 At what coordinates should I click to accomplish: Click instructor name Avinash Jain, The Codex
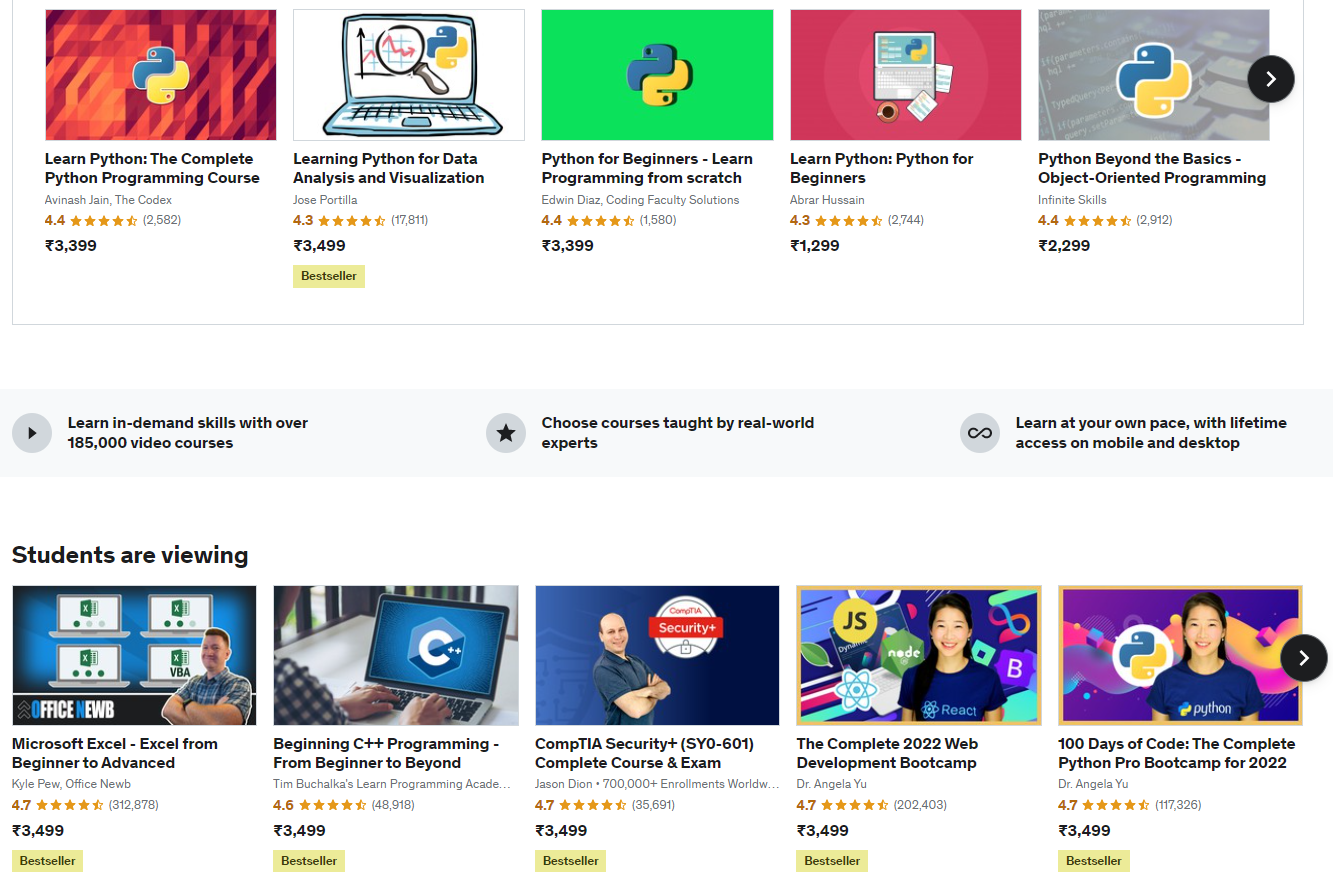tap(108, 200)
